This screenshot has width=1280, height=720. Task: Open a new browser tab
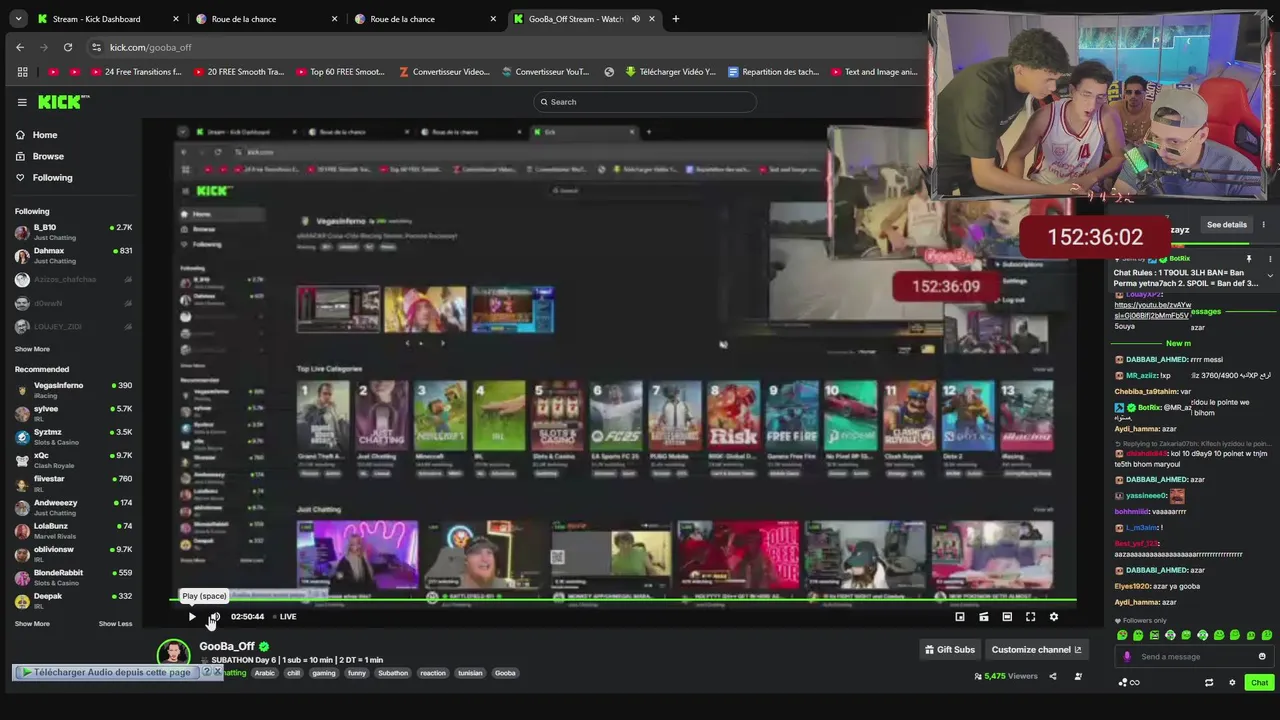675,19
